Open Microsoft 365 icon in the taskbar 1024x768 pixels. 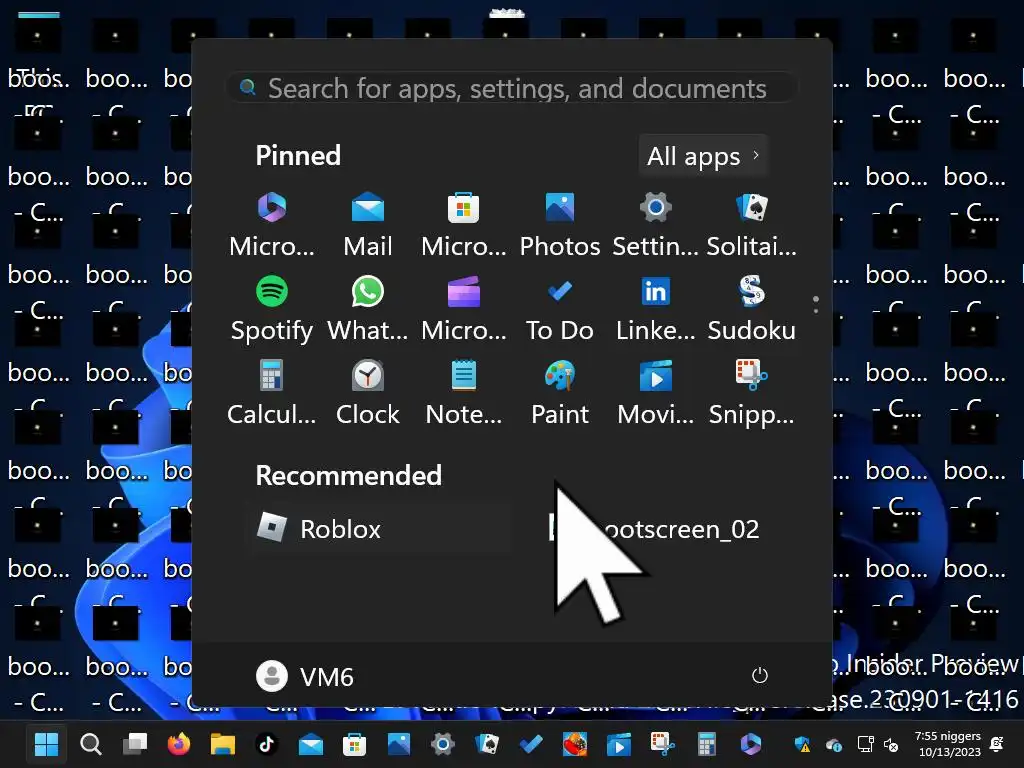pos(750,744)
